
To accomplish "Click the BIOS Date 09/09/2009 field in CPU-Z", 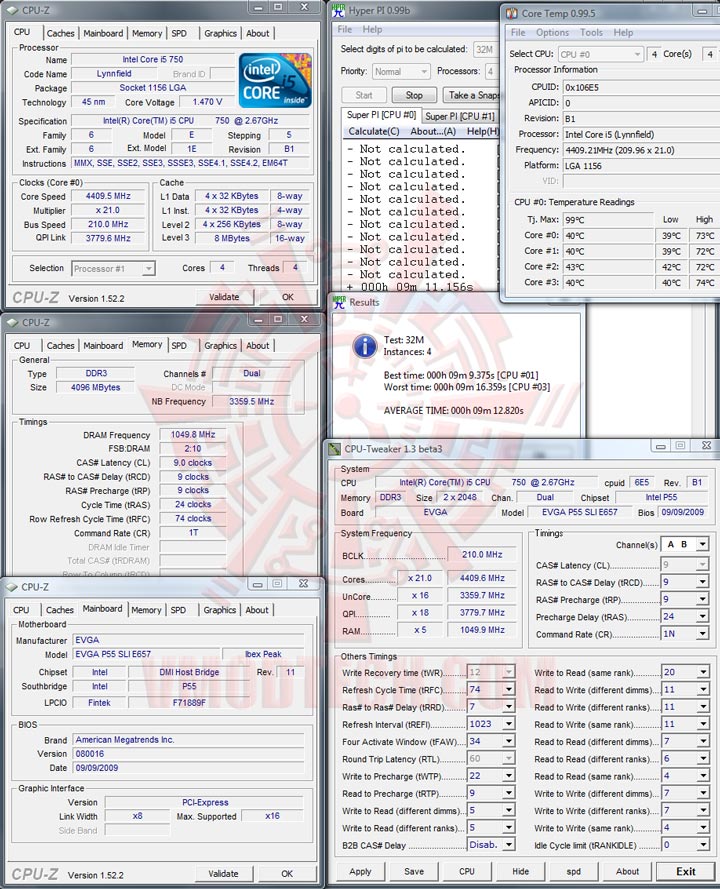I will pos(188,768).
